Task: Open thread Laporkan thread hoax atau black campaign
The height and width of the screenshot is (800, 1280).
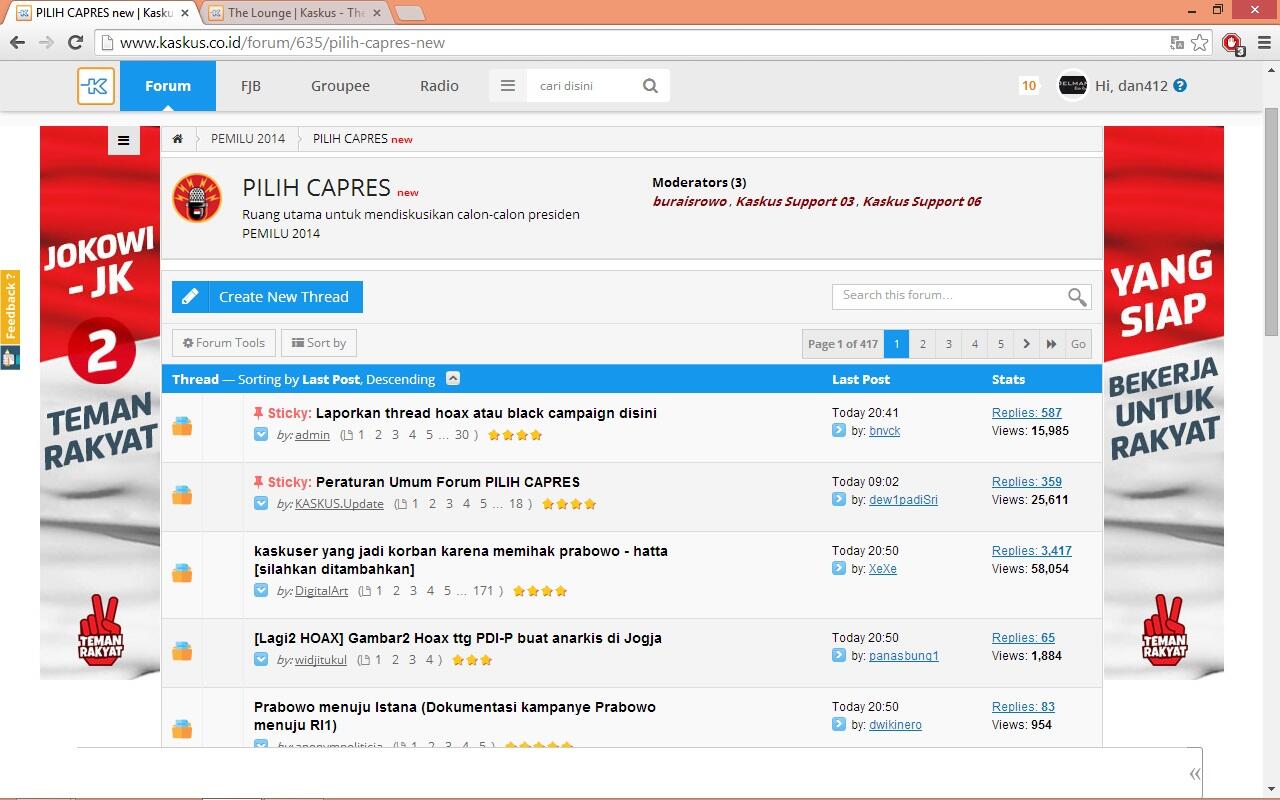Action: point(486,413)
